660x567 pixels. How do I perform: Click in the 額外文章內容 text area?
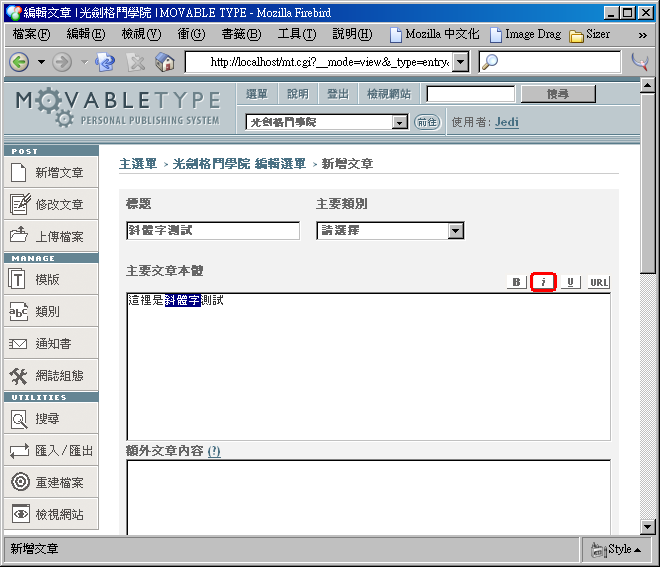(x=369, y=497)
